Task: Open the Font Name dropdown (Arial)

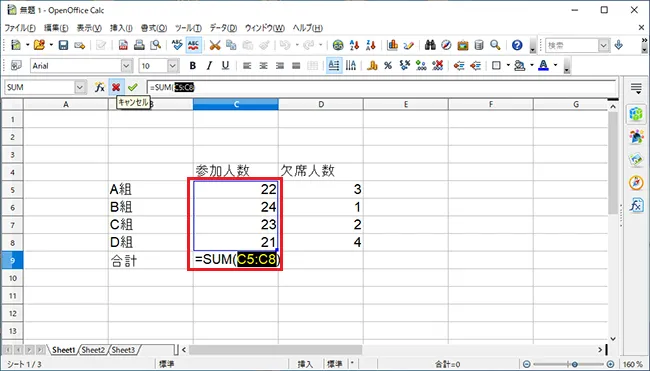Action: click(126, 65)
